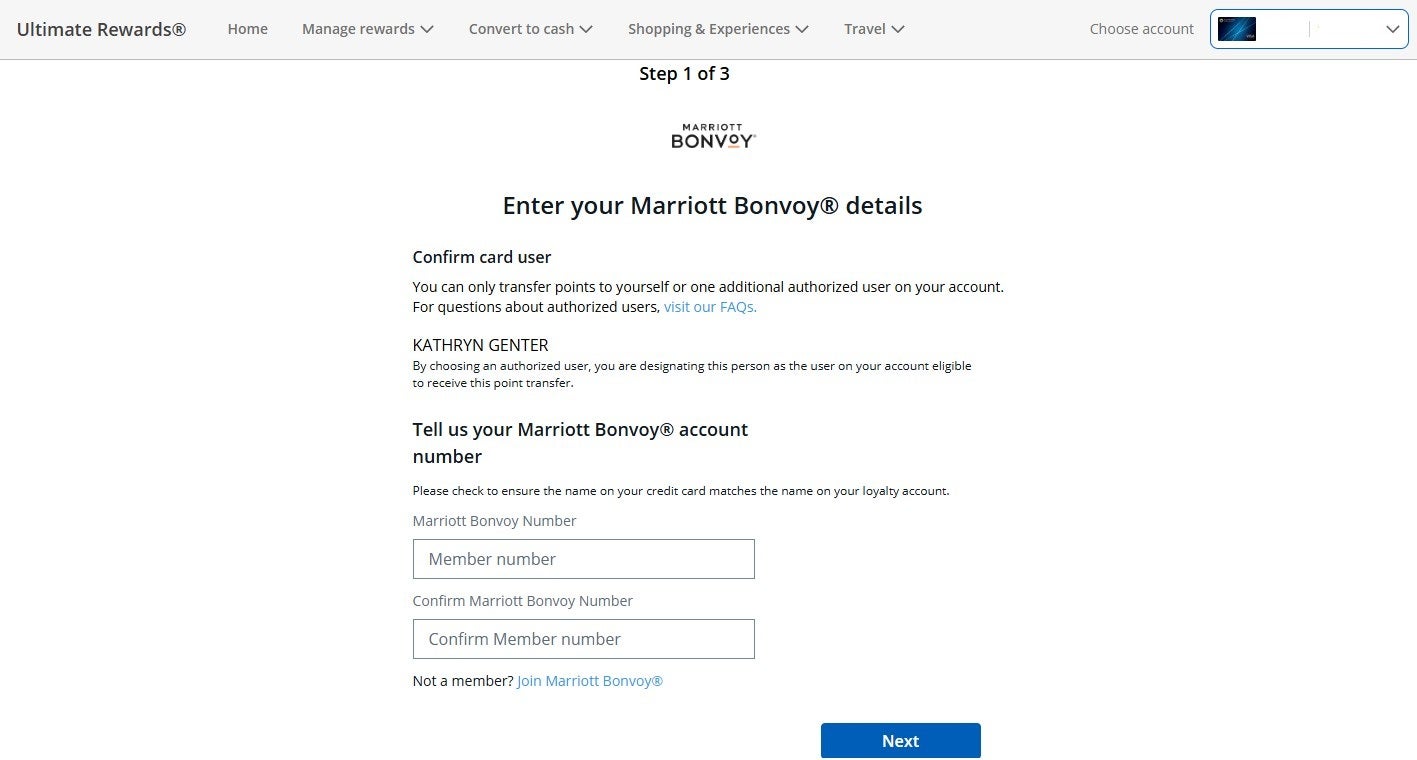The width and height of the screenshot is (1417, 760).
Task: Select Home in the navigation bar
Action: point(247,29)
